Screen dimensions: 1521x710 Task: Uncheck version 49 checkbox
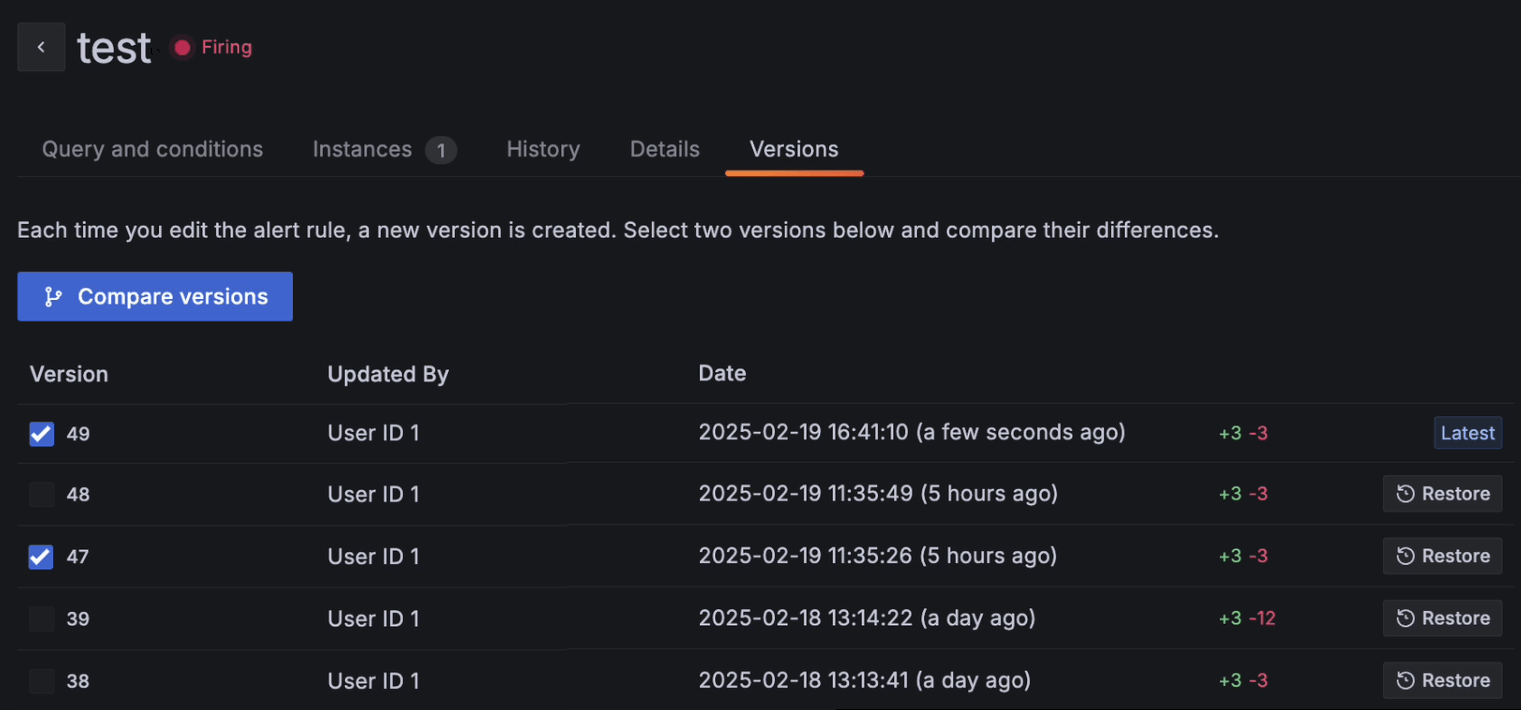click(40, 433)
